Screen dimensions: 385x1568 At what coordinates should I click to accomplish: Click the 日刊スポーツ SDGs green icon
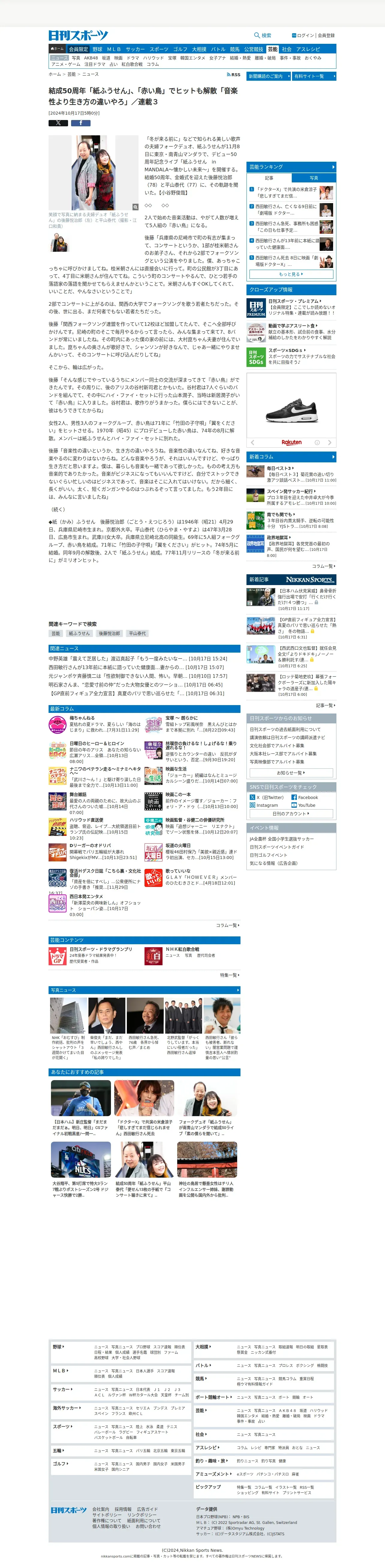[x=256, y=357]
